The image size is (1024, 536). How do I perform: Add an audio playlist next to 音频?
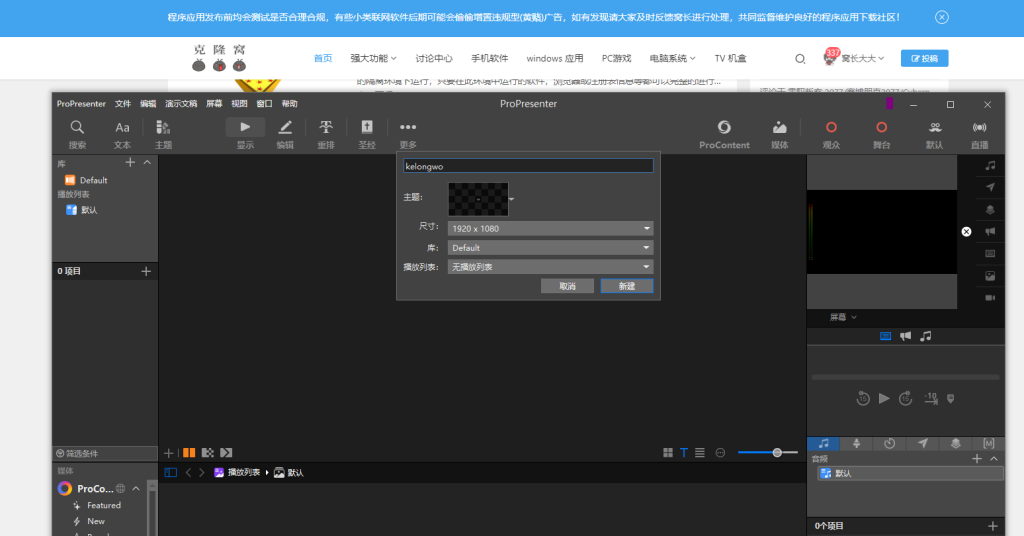click(x=977, y=459)
